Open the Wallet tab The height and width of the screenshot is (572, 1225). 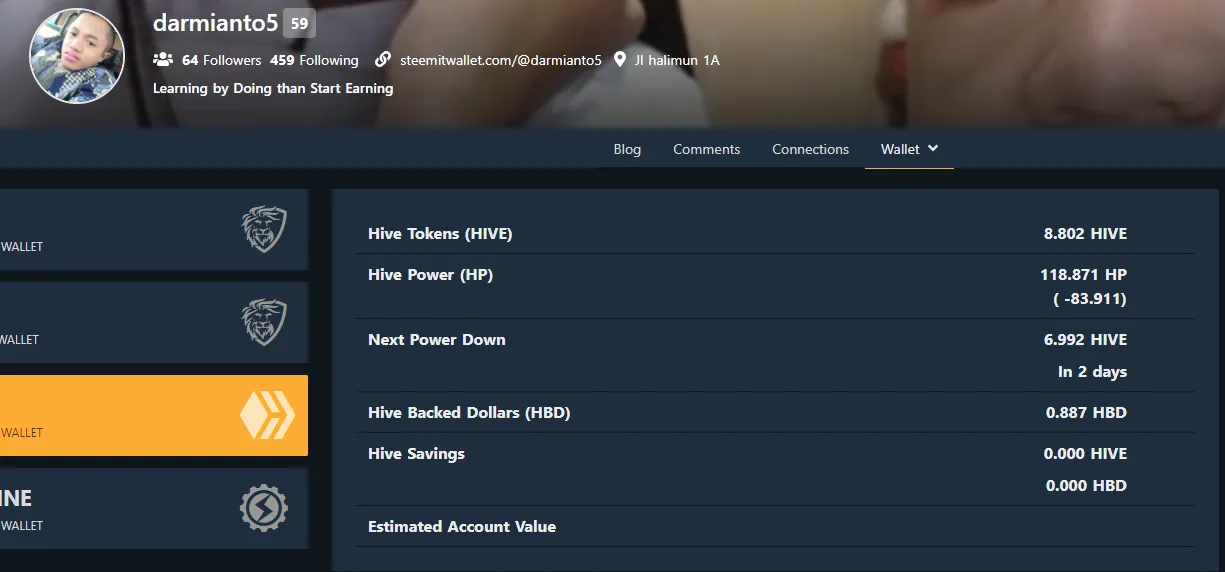[x=900, y=149]
